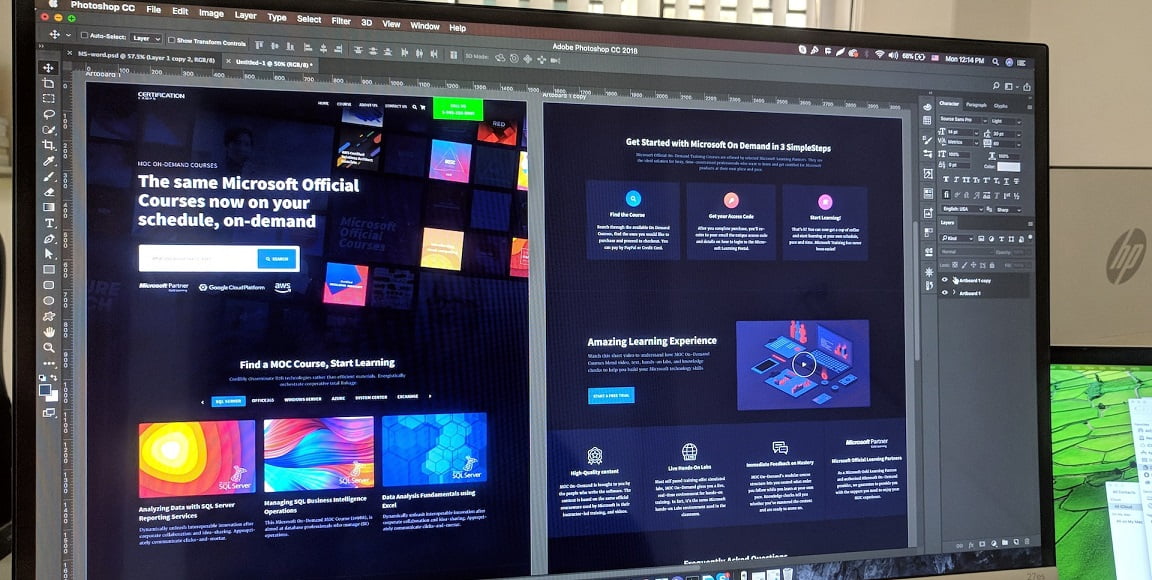This screenshot has width=1152, height=580.
Task: Expand the Artboard 1 group in Layers
Action: 954,292
